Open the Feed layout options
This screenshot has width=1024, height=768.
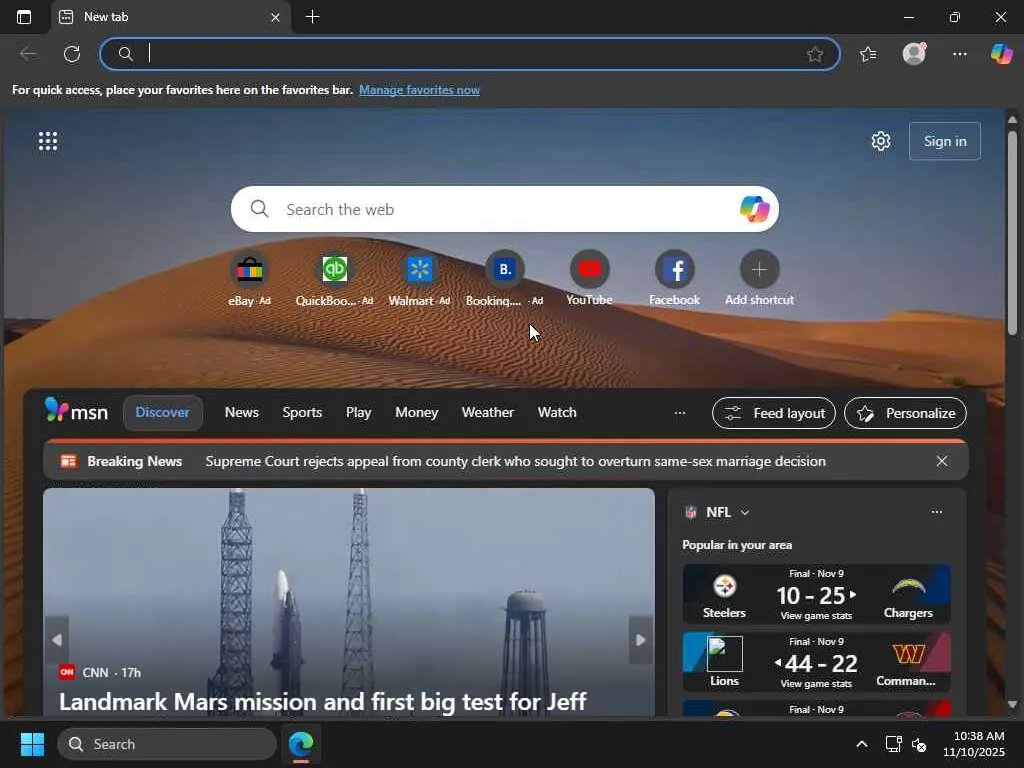click(774, 413)
